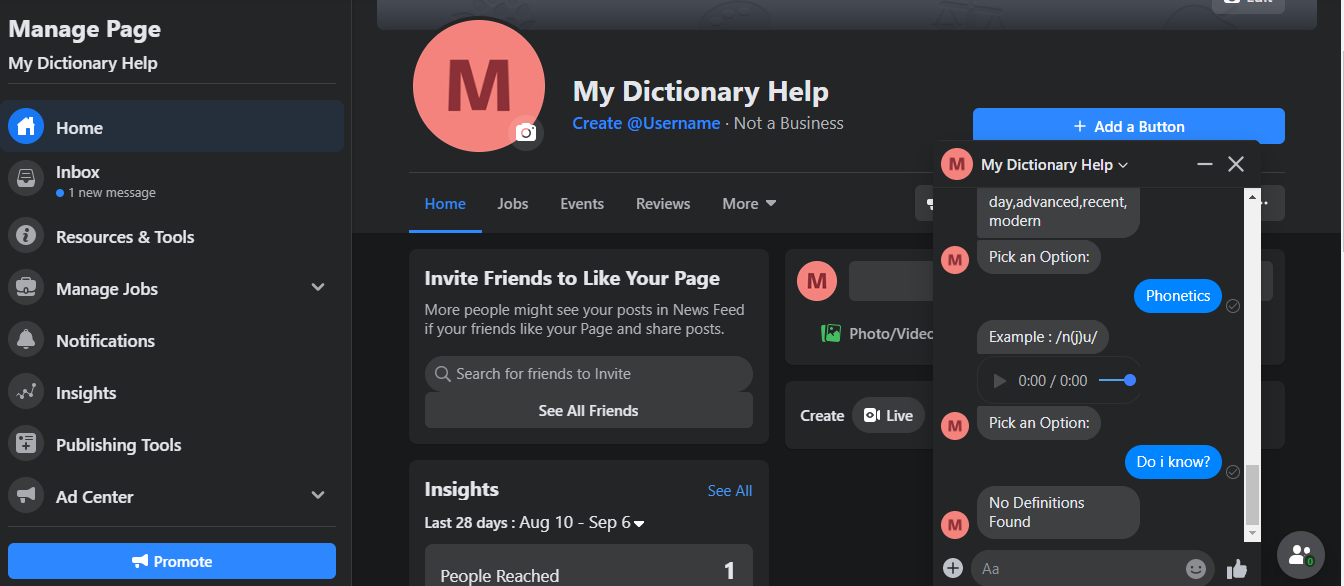The image size is (1344, 586).
Task: Click the Phonetics message bubble
Action: [1178, 295]
